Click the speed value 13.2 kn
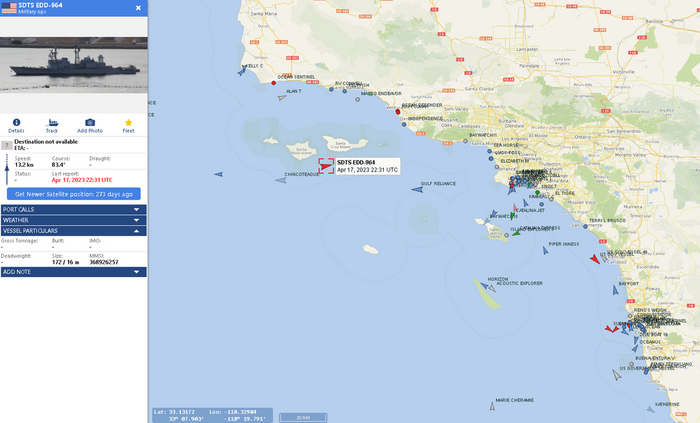700x423 pixels. click(x=24, y=165)
